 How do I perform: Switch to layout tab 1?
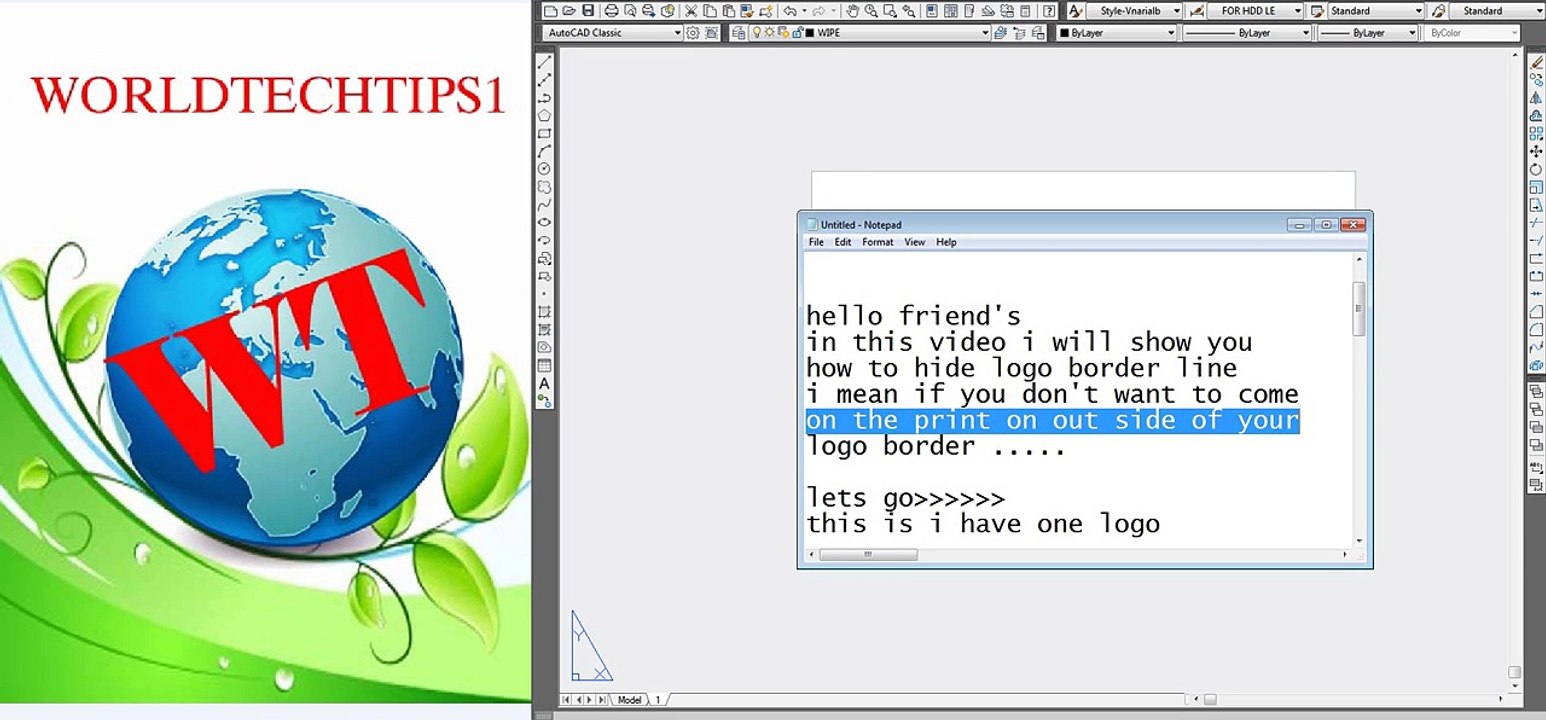point(658,700)
